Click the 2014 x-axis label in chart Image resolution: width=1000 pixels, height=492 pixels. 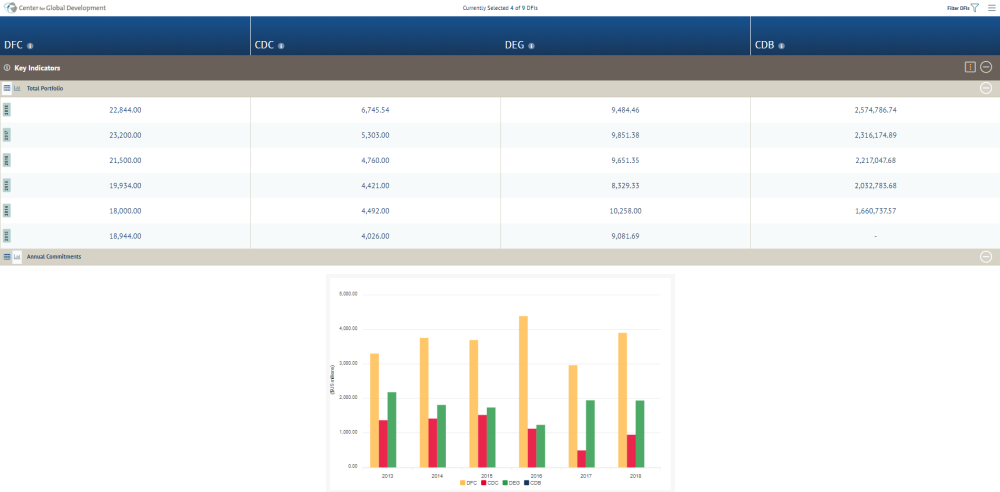pyautogui.click(x=437, y=475)
